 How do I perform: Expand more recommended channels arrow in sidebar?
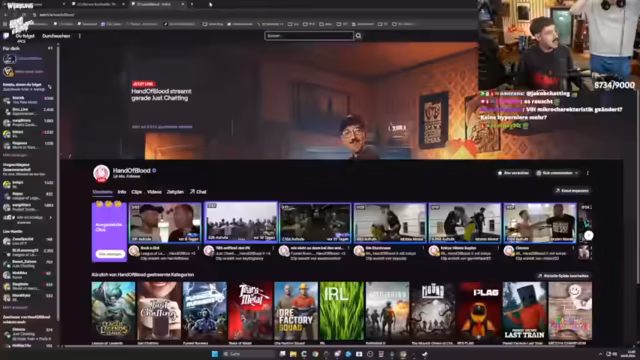click(51, 218)
